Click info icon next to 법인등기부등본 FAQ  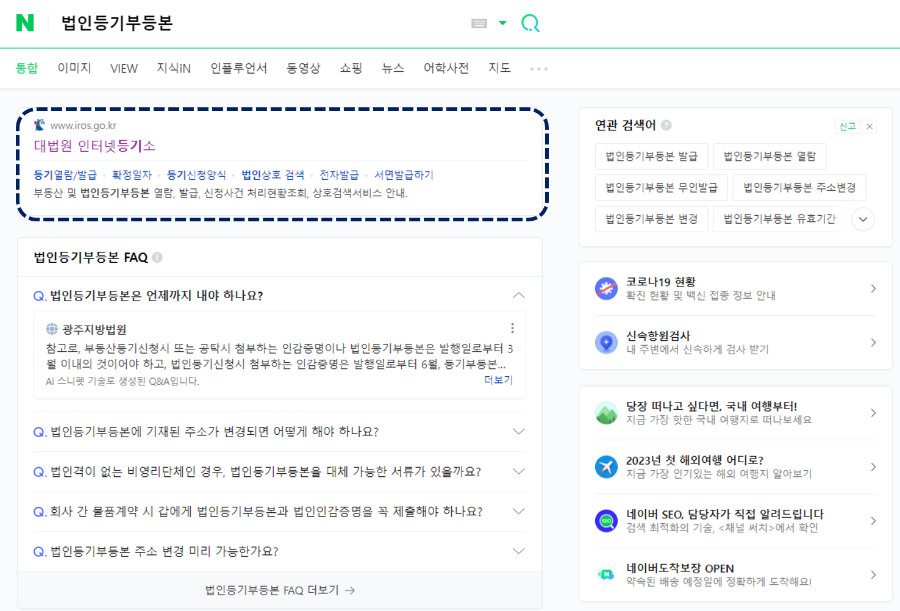click(157, 257)
